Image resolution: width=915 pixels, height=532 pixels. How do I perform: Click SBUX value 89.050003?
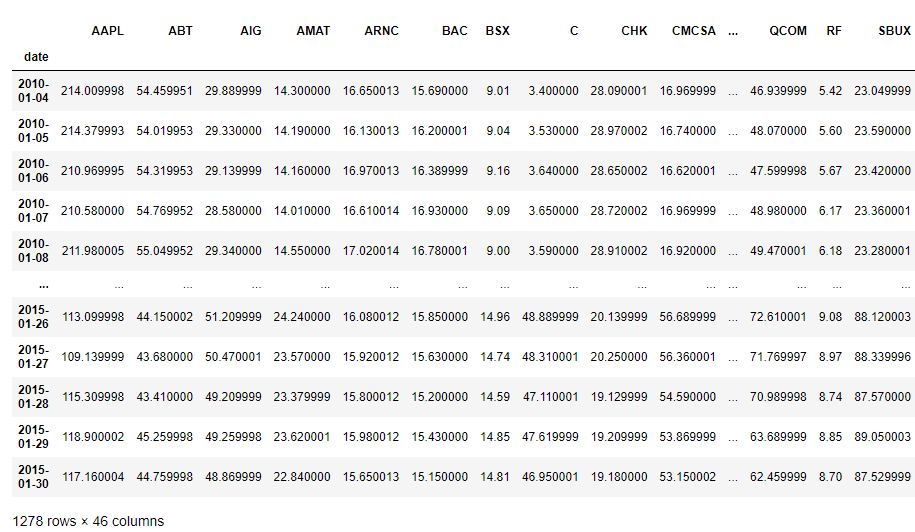coord(882,437)
